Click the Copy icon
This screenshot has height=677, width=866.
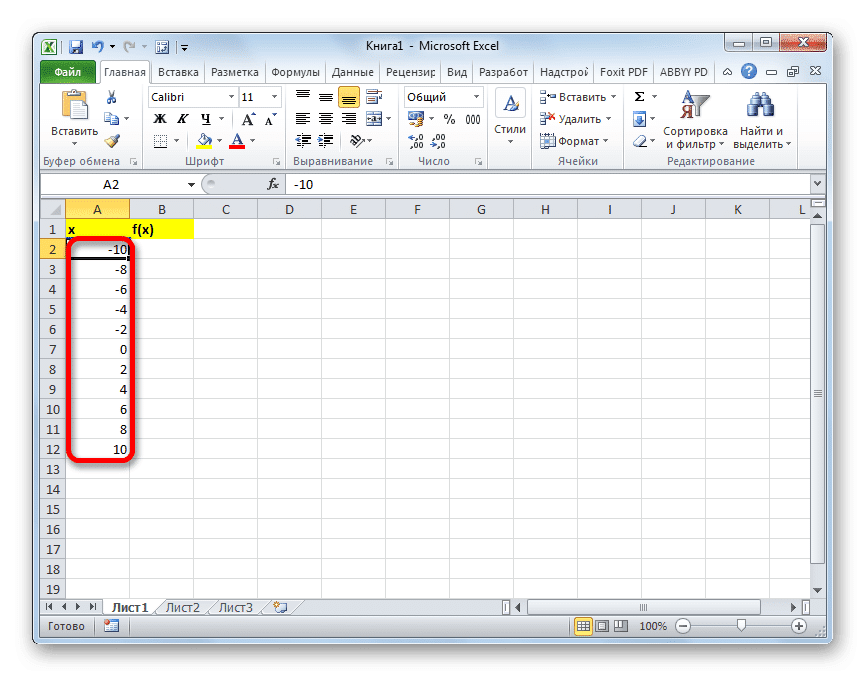coord(112,119)
